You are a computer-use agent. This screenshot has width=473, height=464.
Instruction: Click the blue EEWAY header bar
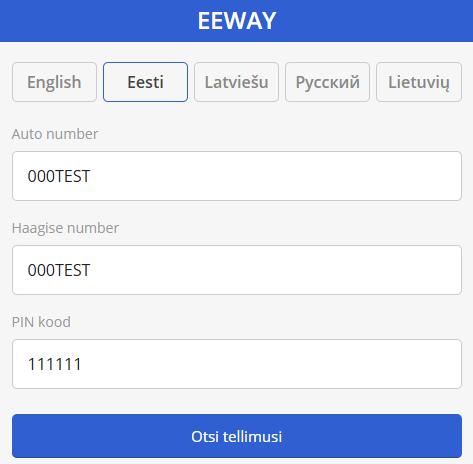tap(237, 21)
